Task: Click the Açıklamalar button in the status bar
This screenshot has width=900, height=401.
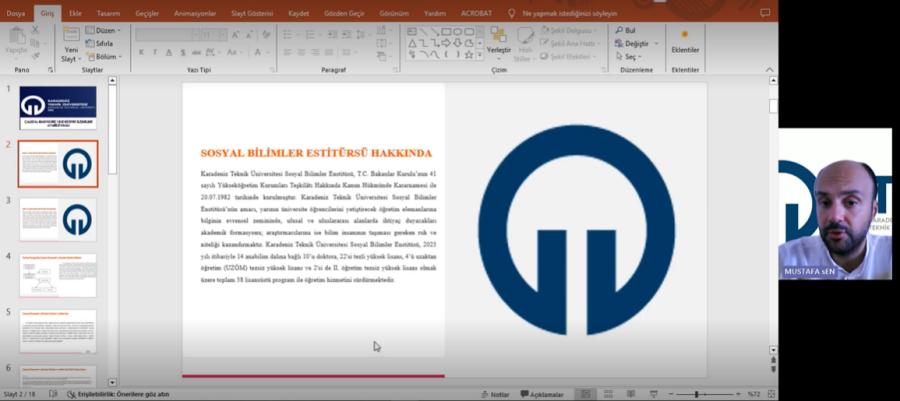Action: (542, 394)
